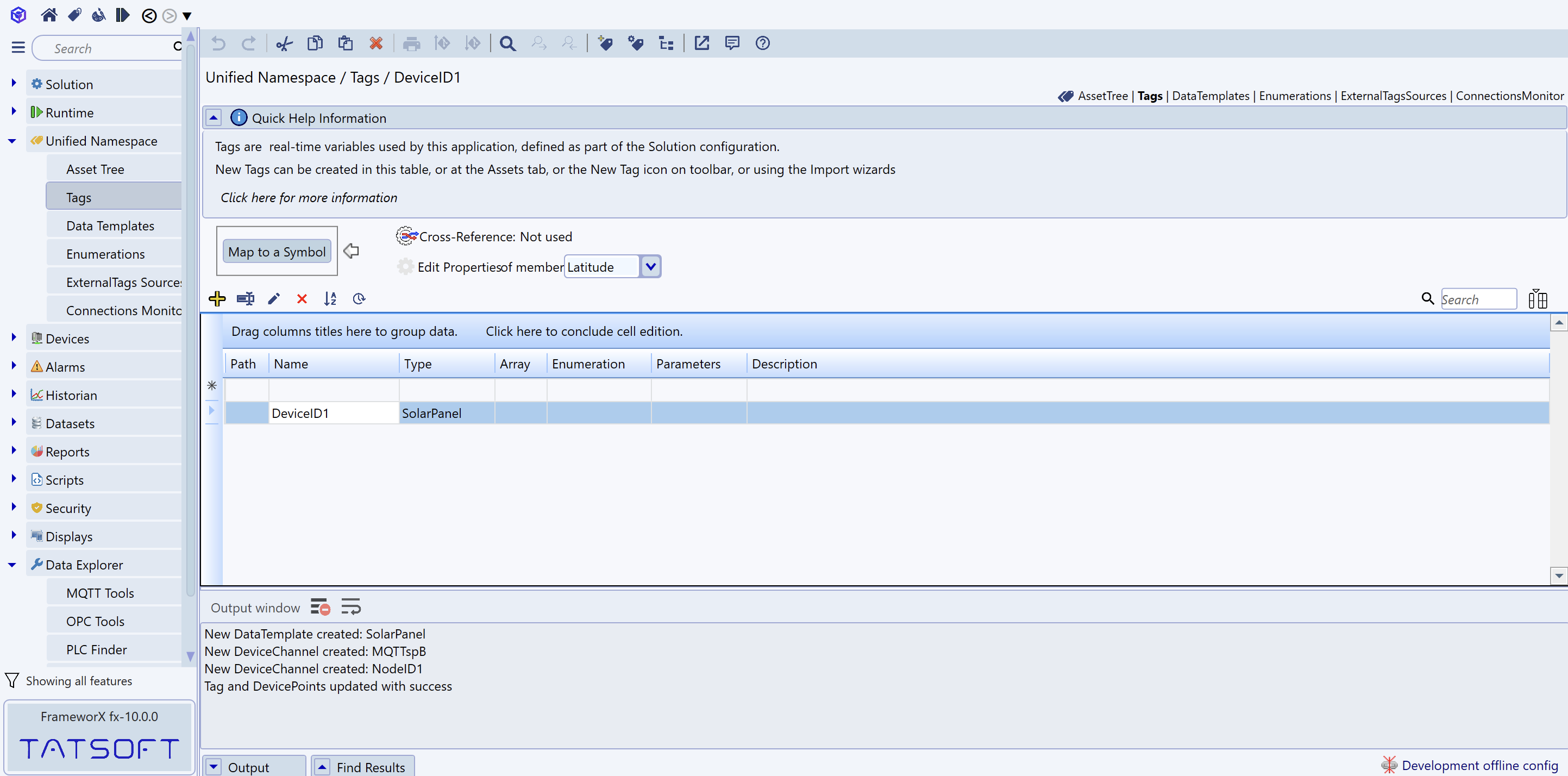
Task: Open the Find Results tab
Action: 363,767
